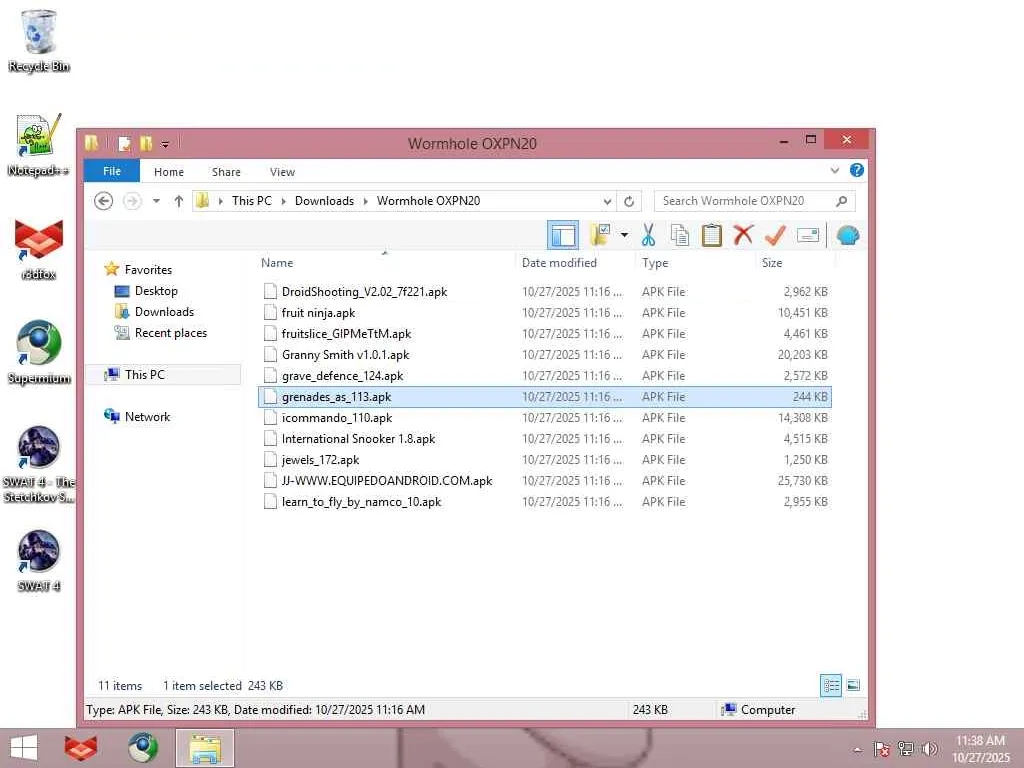The image size is (1024, 768).
Task: Open Recent places under Favorites
Action: click(x=170, y=332)
